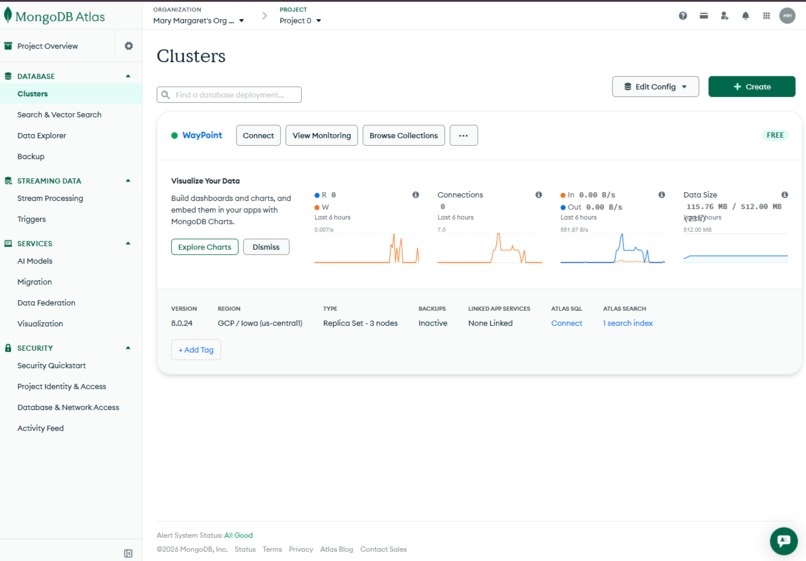This screenshot has height=561, width=806.
Task: Open the Edit Config dropdown
Action: 655,87
